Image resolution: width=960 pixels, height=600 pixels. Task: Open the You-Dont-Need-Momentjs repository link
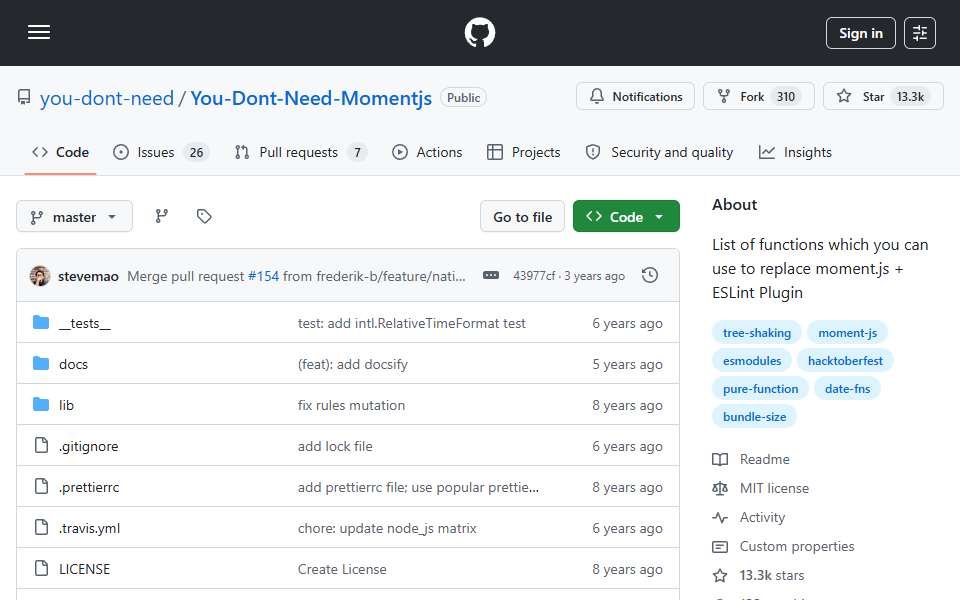(311, 98)
